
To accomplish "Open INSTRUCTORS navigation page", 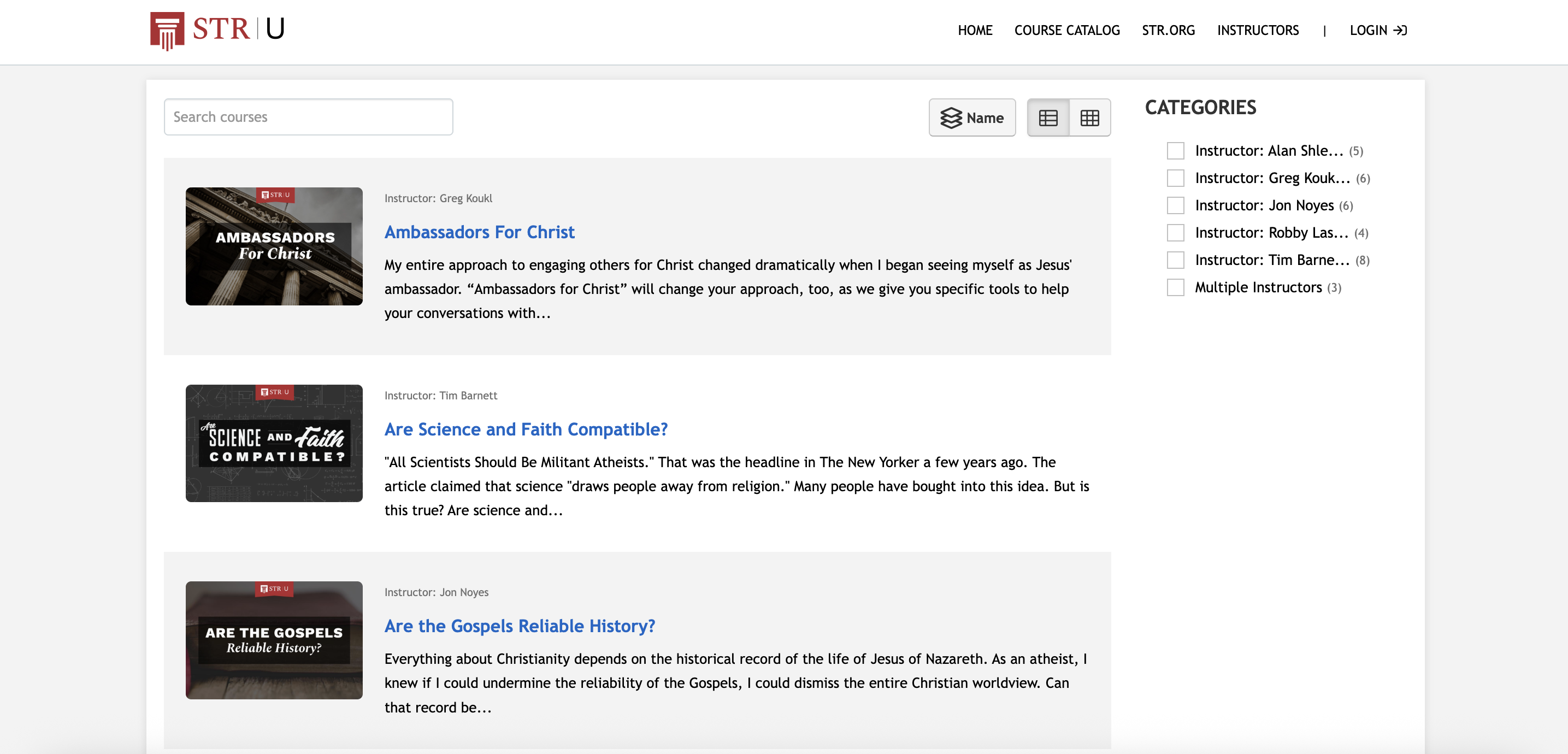I will (1258, 31).
